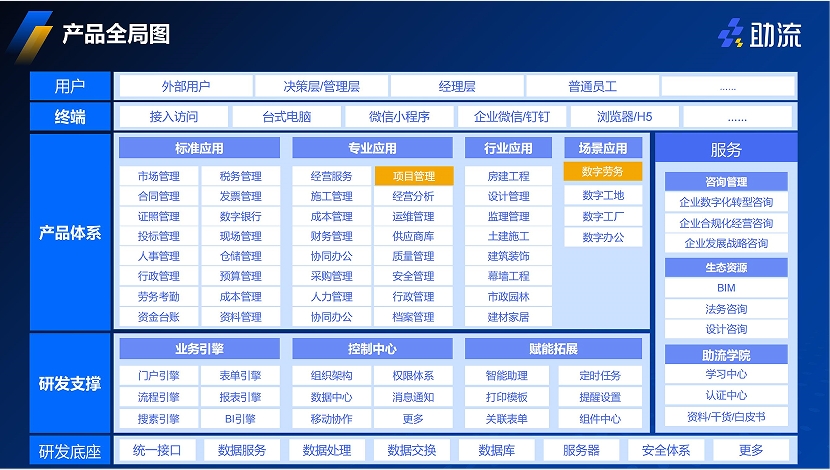Click the 数据库 box in 研发底座
The width and height of the screenshot is (830, 470).
496,450
